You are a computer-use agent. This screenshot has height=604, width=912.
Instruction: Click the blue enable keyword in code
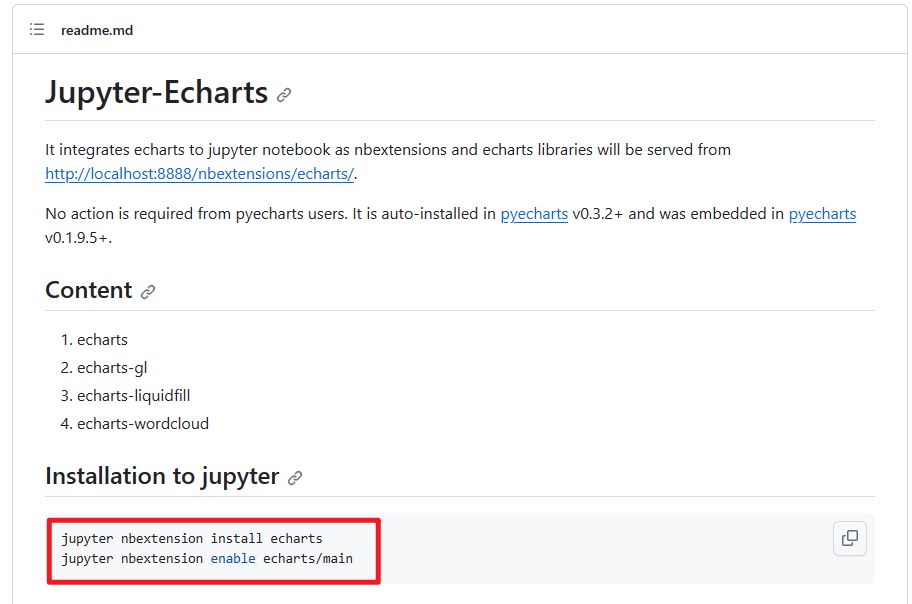click(x=233, y=559)
